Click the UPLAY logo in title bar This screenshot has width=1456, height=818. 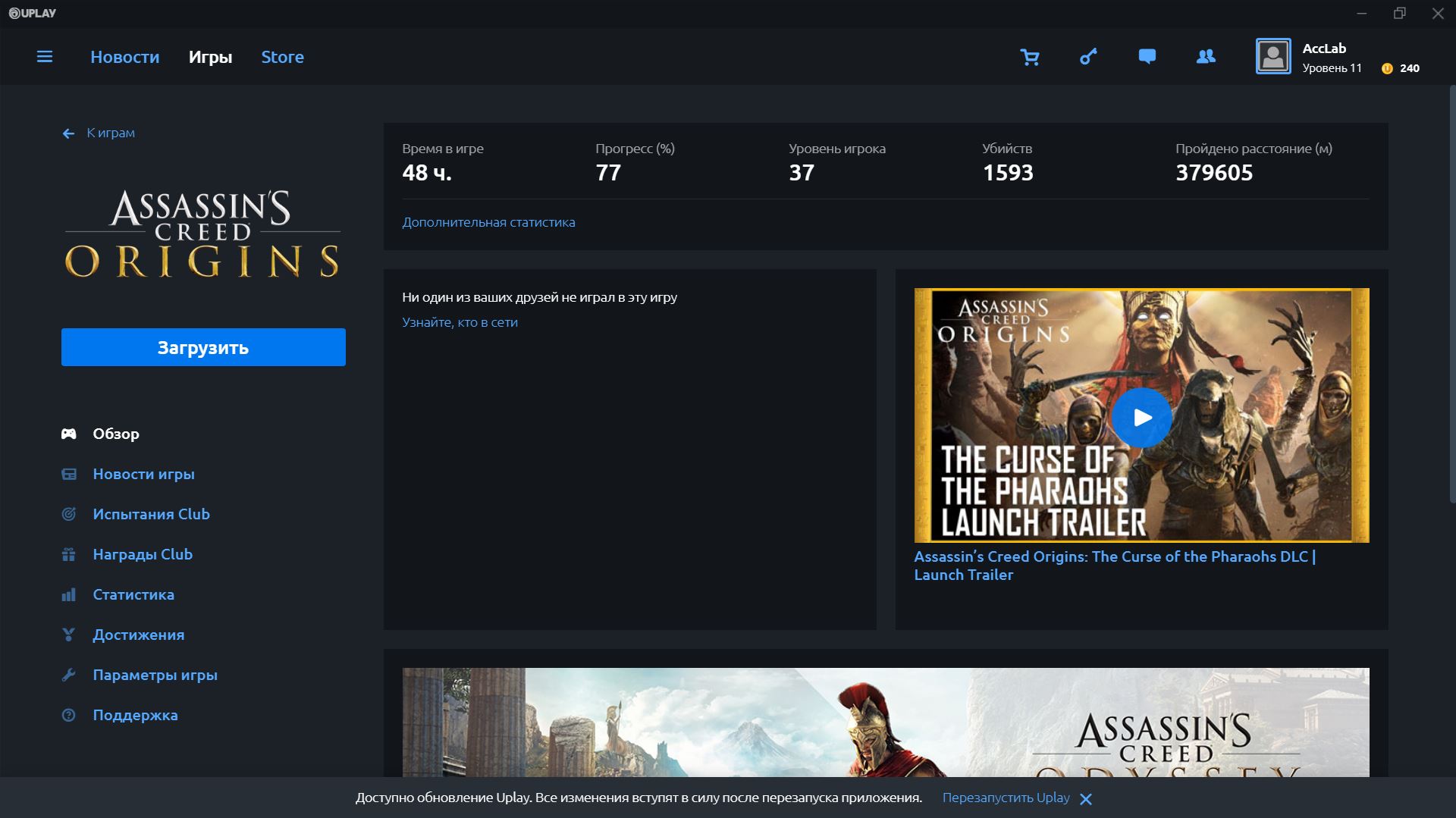click(x=32, y=14)
